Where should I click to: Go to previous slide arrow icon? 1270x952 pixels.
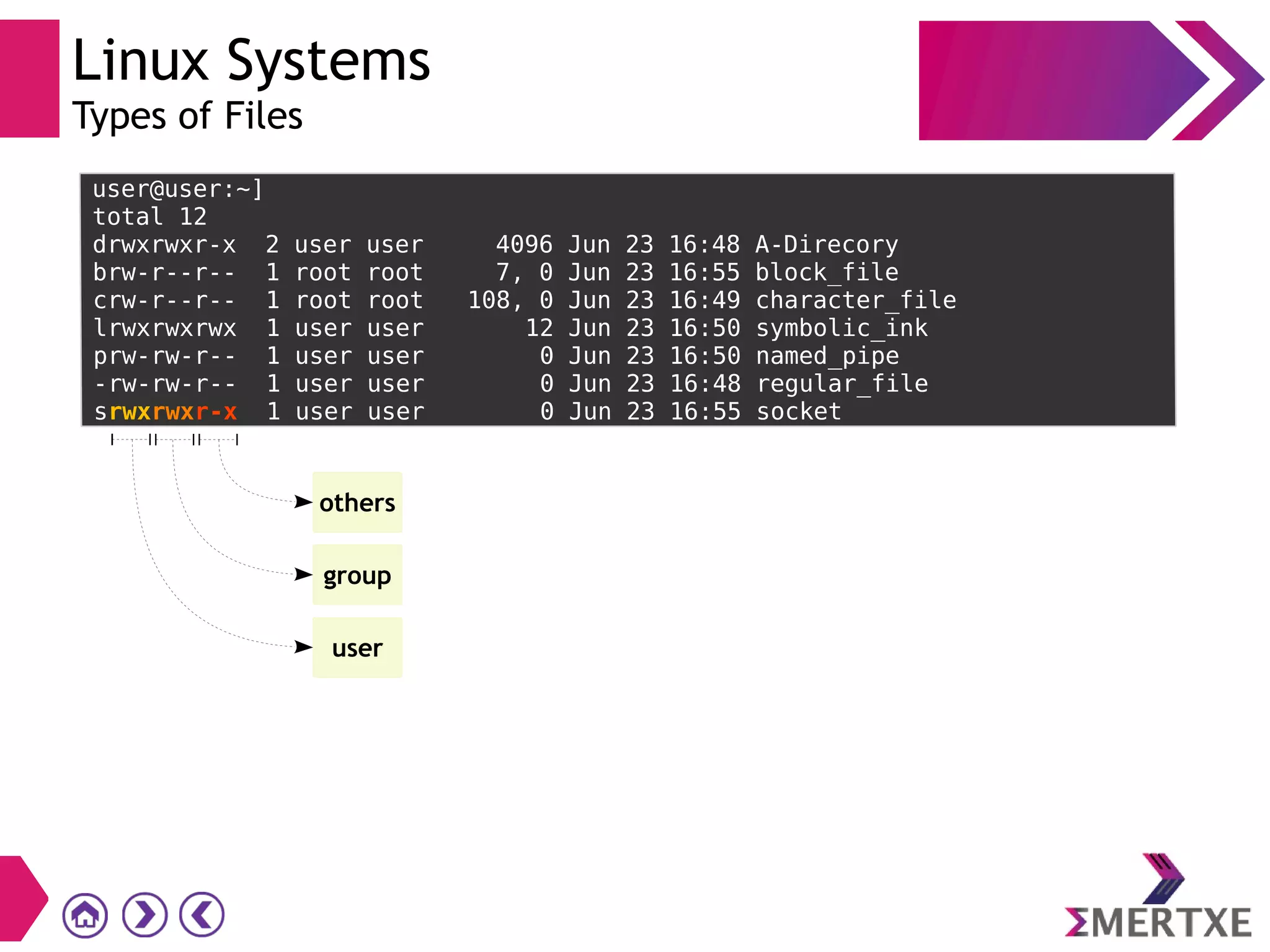pyautogui.click(x=202, y=915)
